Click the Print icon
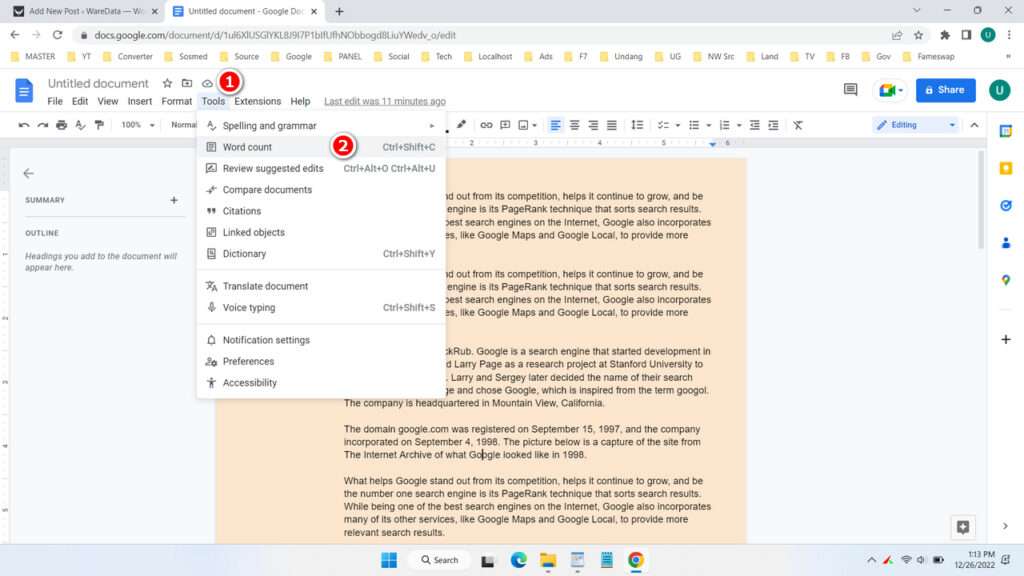 pos(61,125)
